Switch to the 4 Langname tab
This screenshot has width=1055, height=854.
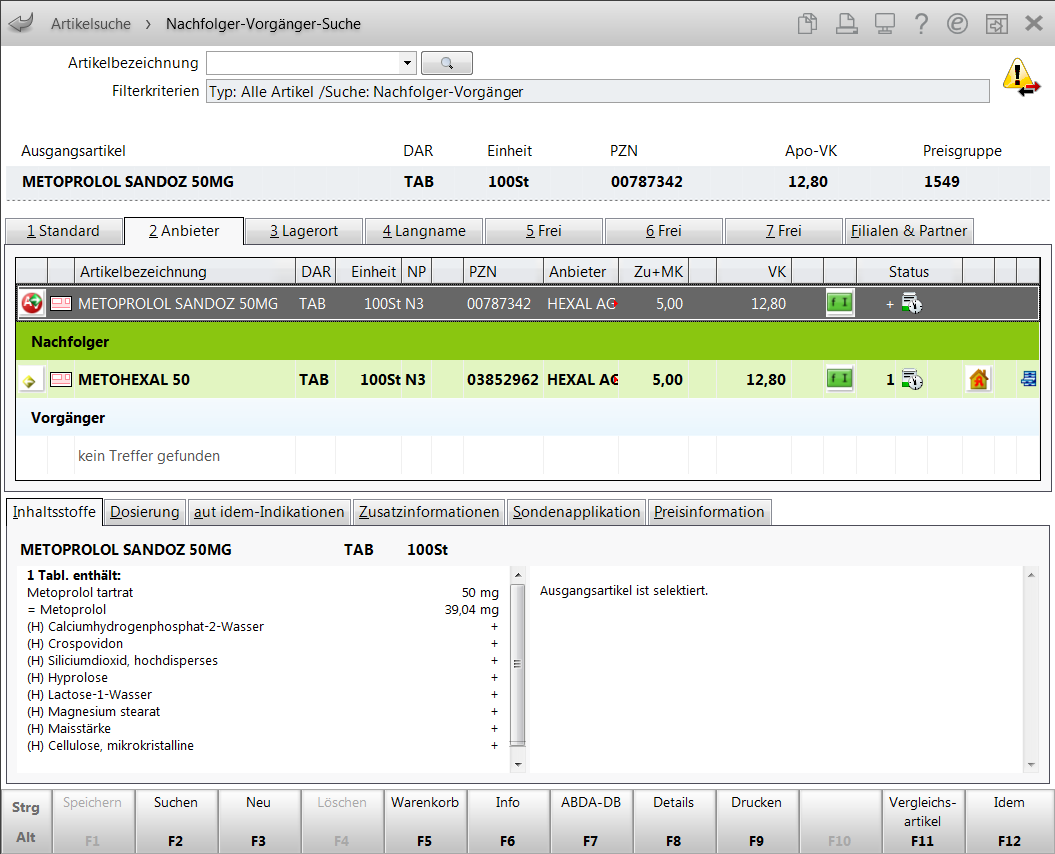coord(424,231)
